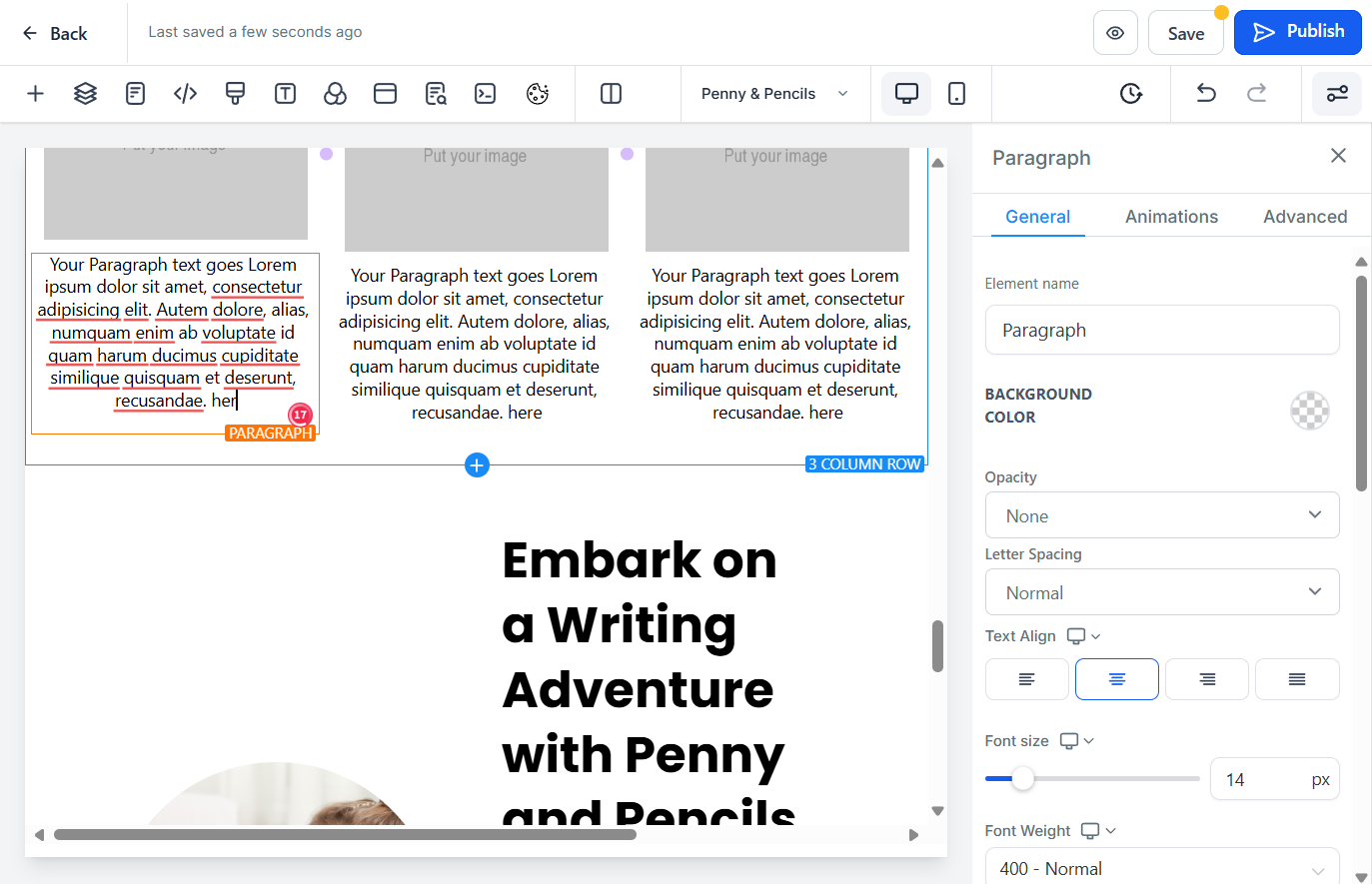The image size is (1372, 884).
Task: Click the terminal prompt icon
Action: click(485, 94)
